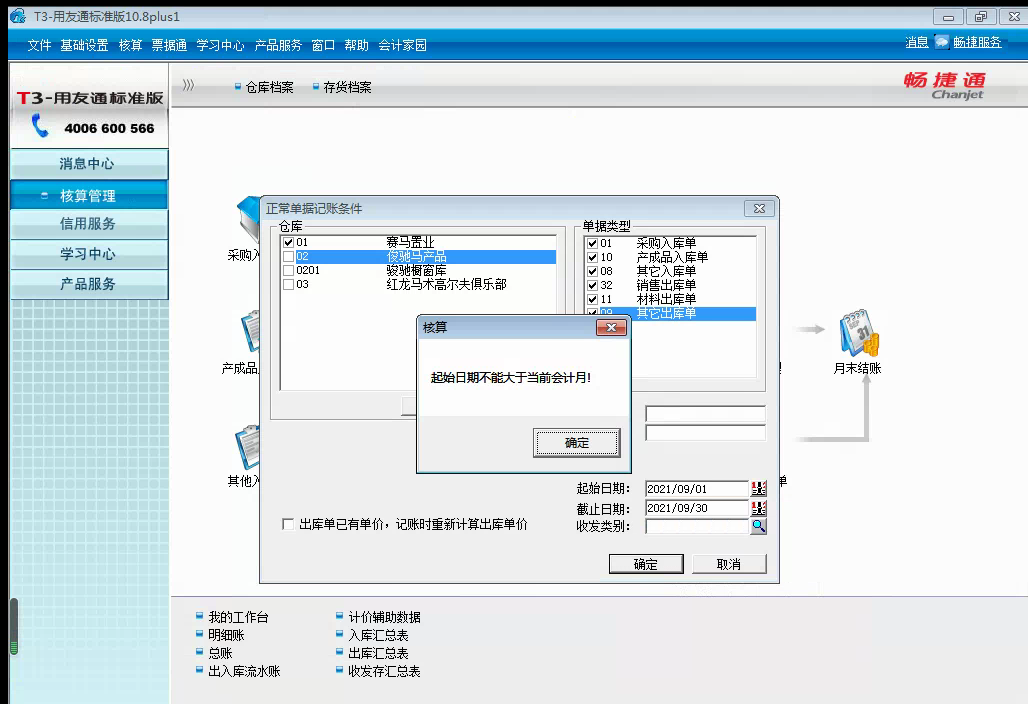Uncheck 11 材料出库单 document type

point(593,299)
